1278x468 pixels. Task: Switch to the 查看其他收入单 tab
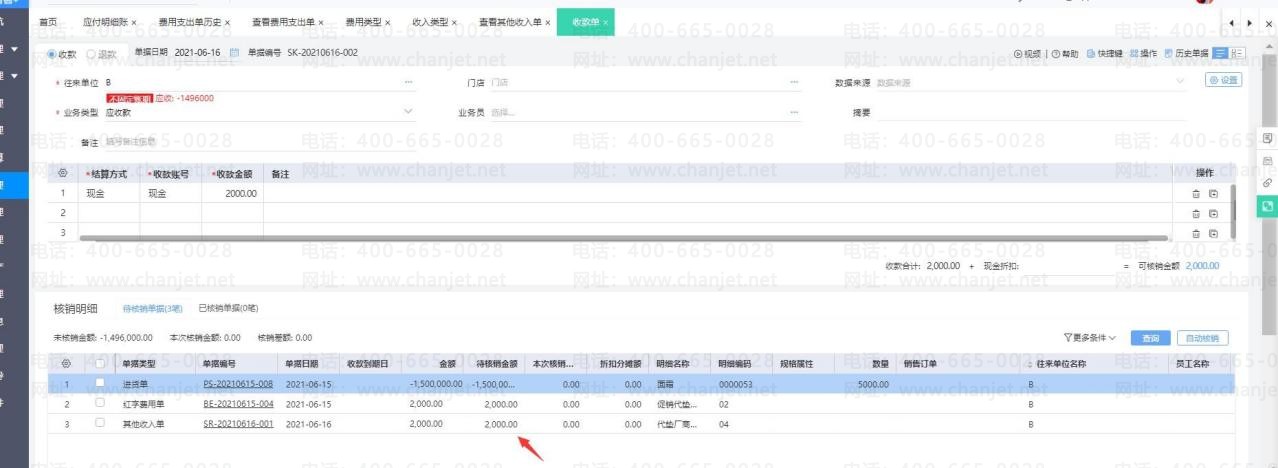coord(510,22)
